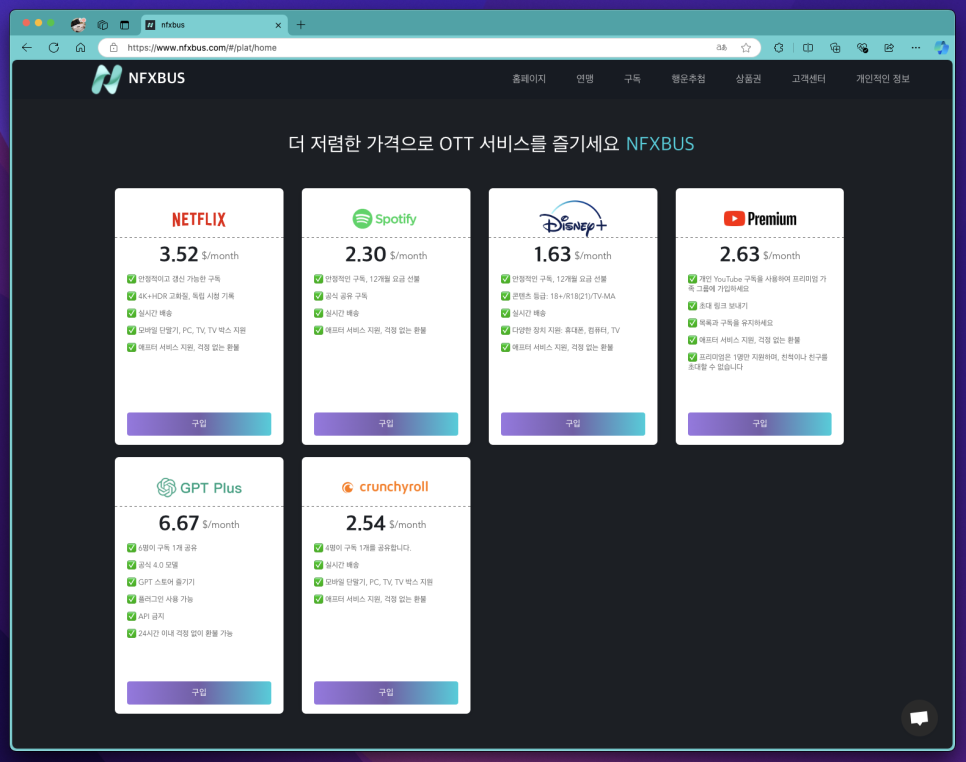Select the nfxbus browser tab
The height and width of the screenshot is (762, 966).
coord(213,25)
